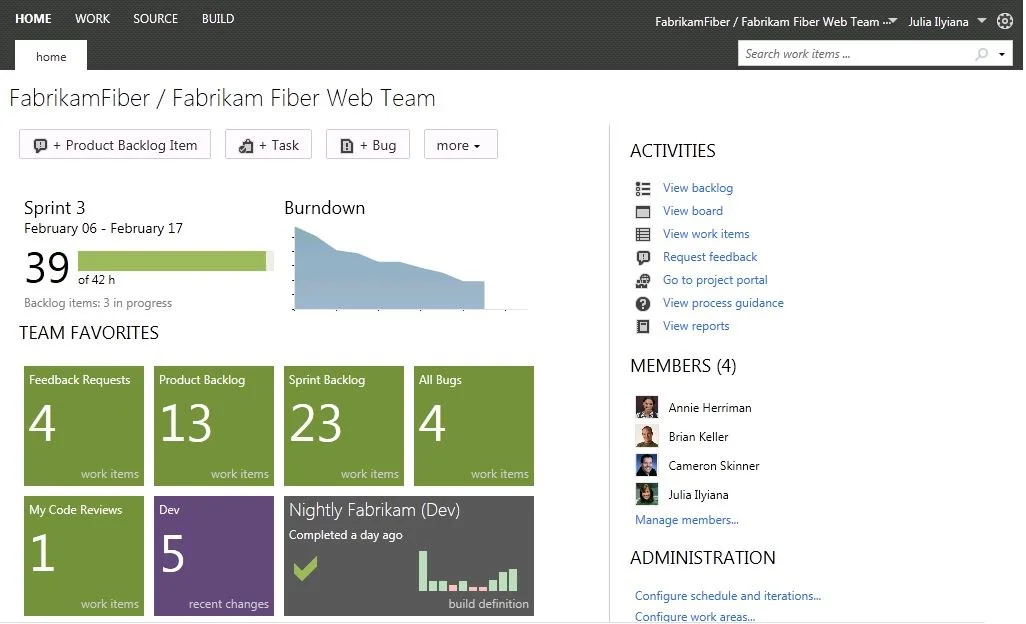Click Annie Herriman's avatar
The height and width of the screenshot is (624, 1026).
click(x=646, y=407)
